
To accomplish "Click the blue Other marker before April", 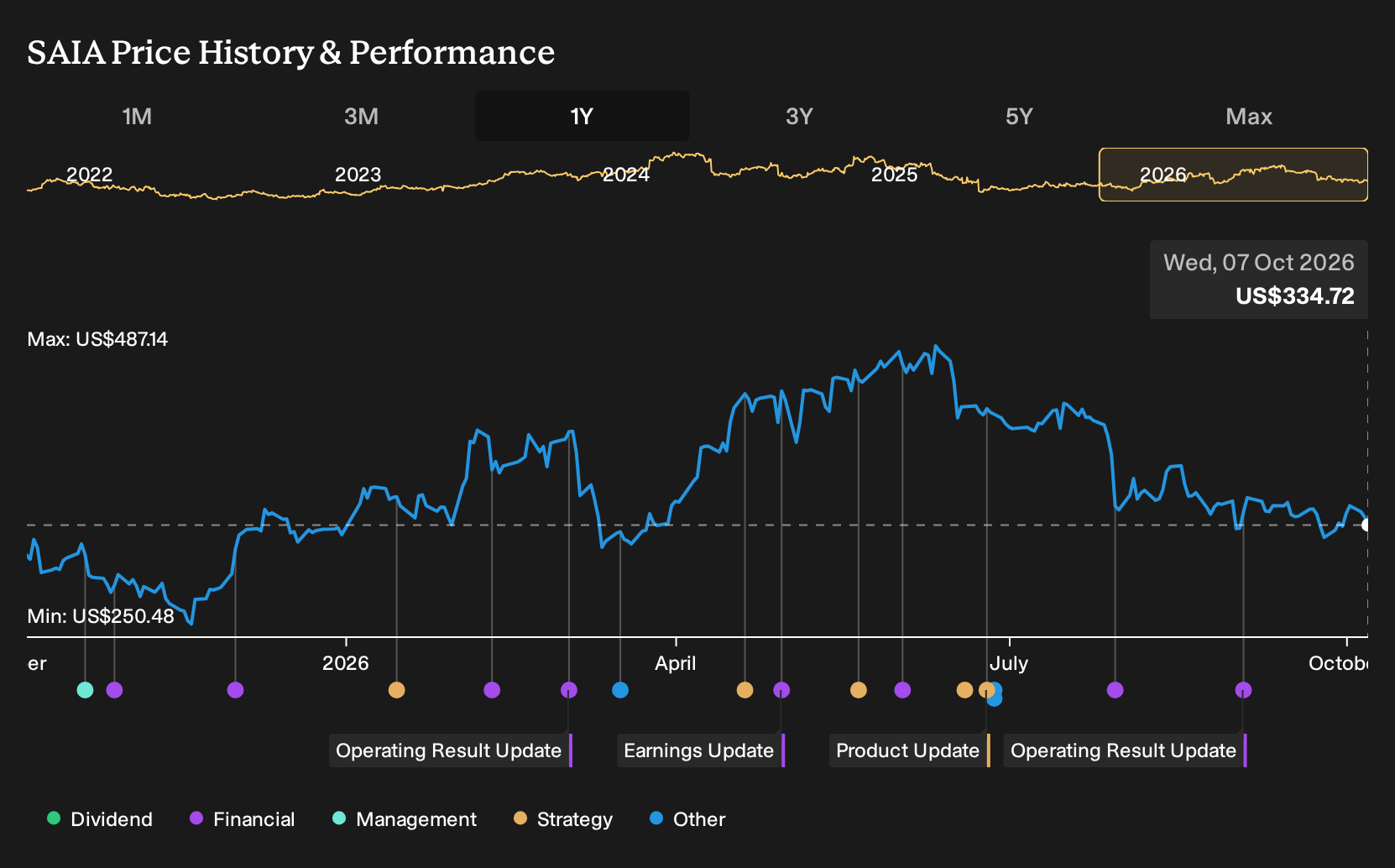I will (x=620, y=690).
